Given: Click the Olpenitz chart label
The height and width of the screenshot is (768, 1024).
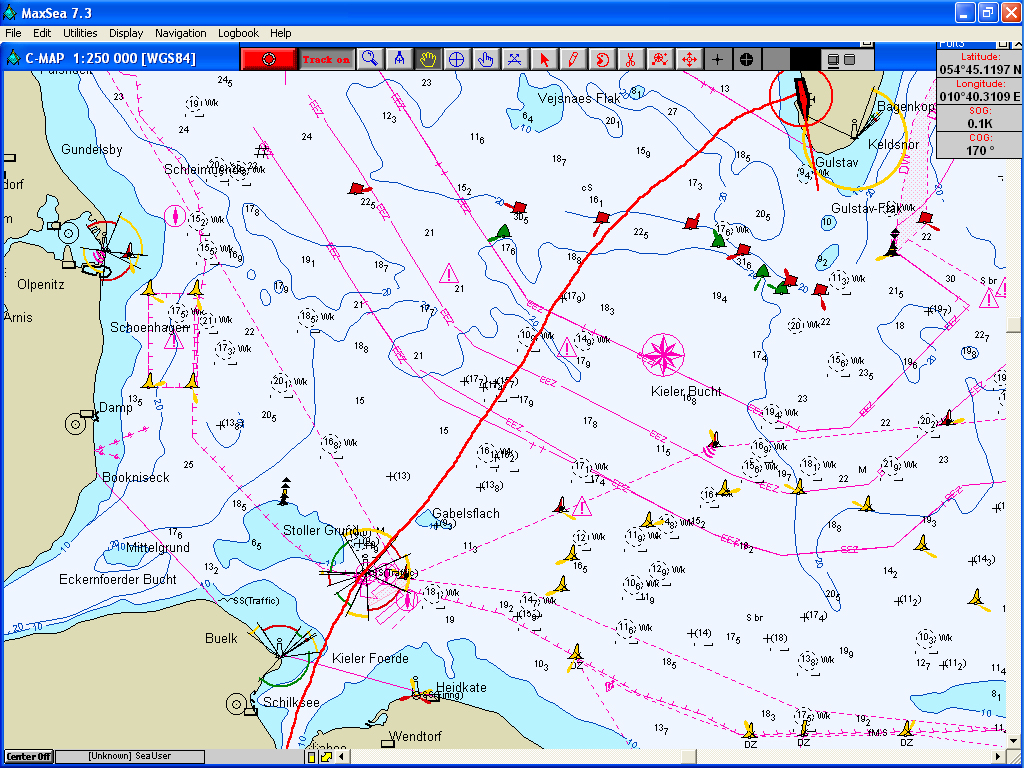Looking at the screenshot, I should point(40,285).
